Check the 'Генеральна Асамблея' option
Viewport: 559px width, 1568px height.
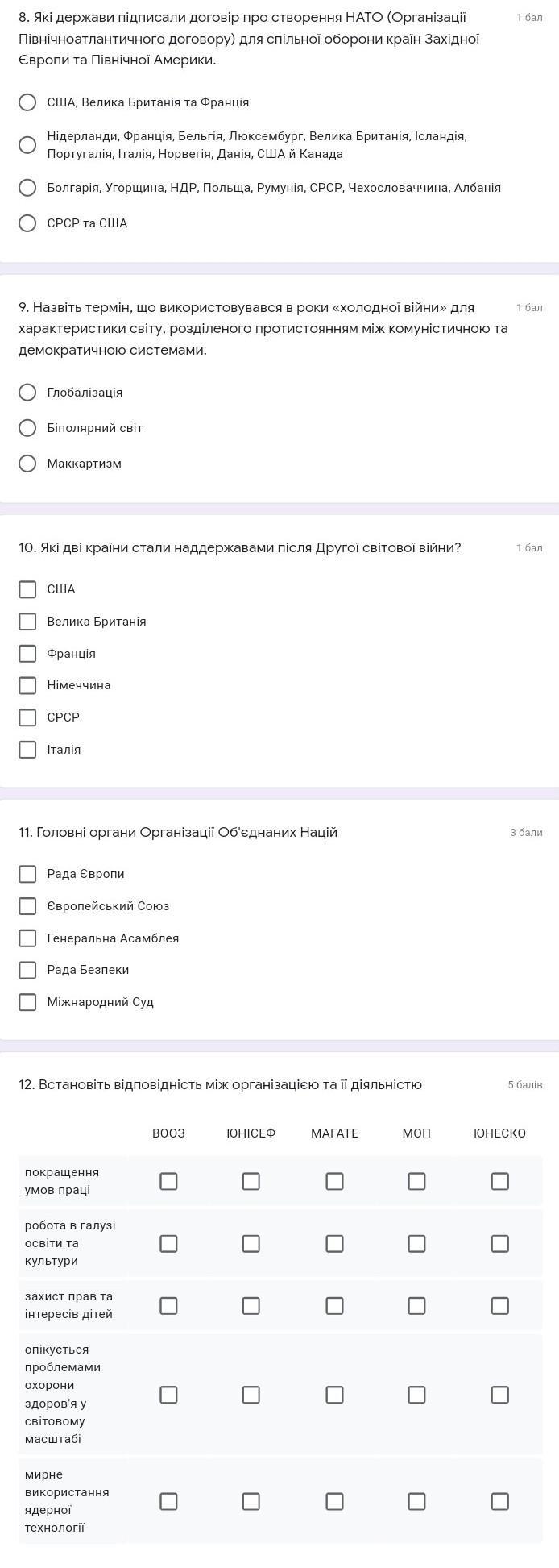[27, 938]
